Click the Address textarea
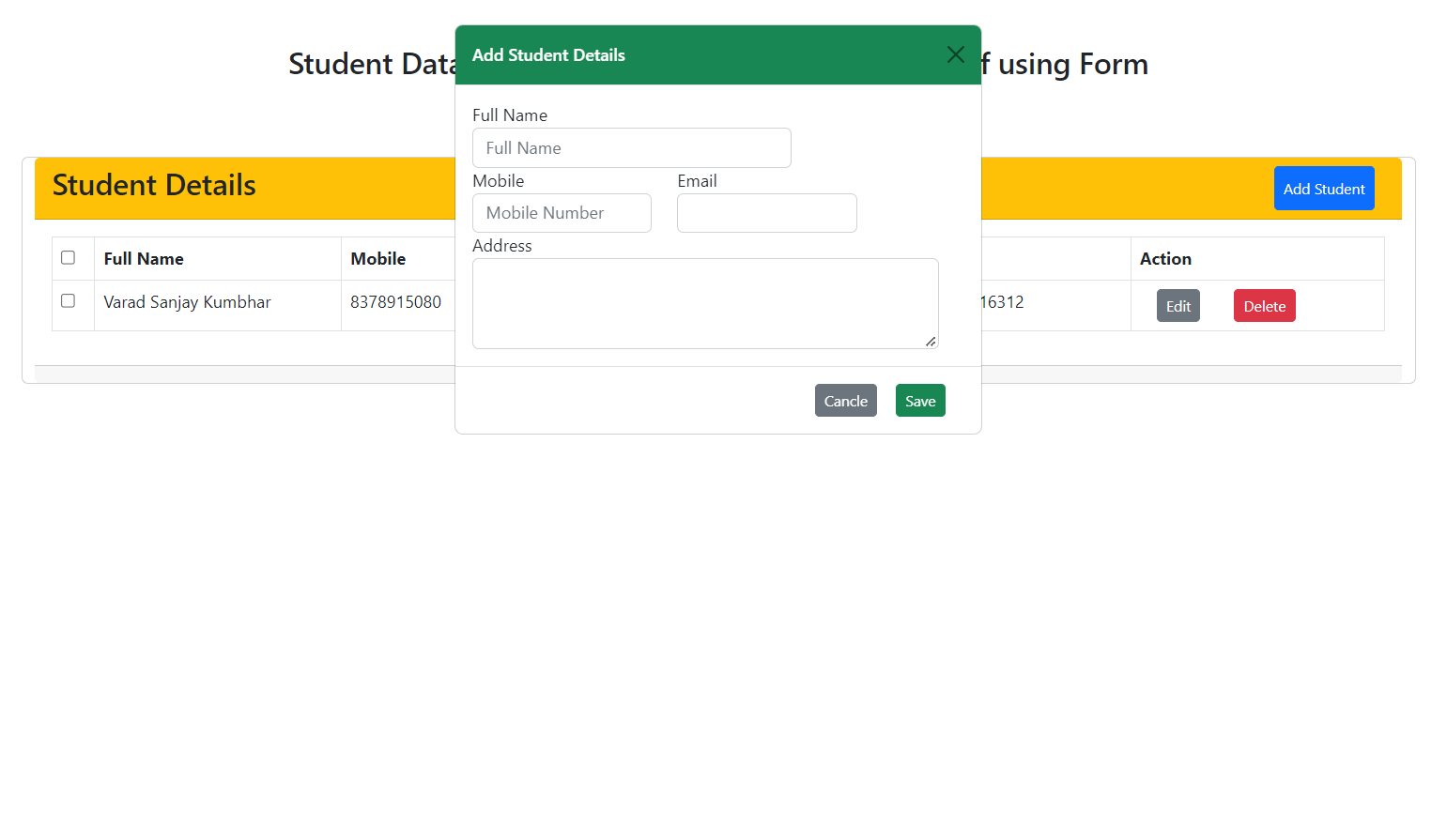 pyautogui.click(x=704, y=300)
